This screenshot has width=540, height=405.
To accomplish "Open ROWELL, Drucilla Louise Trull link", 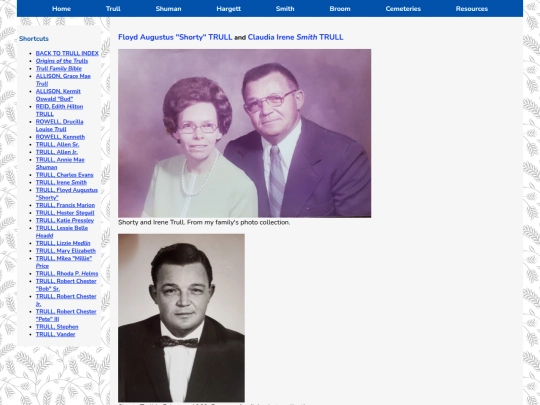I will (60, 125).
